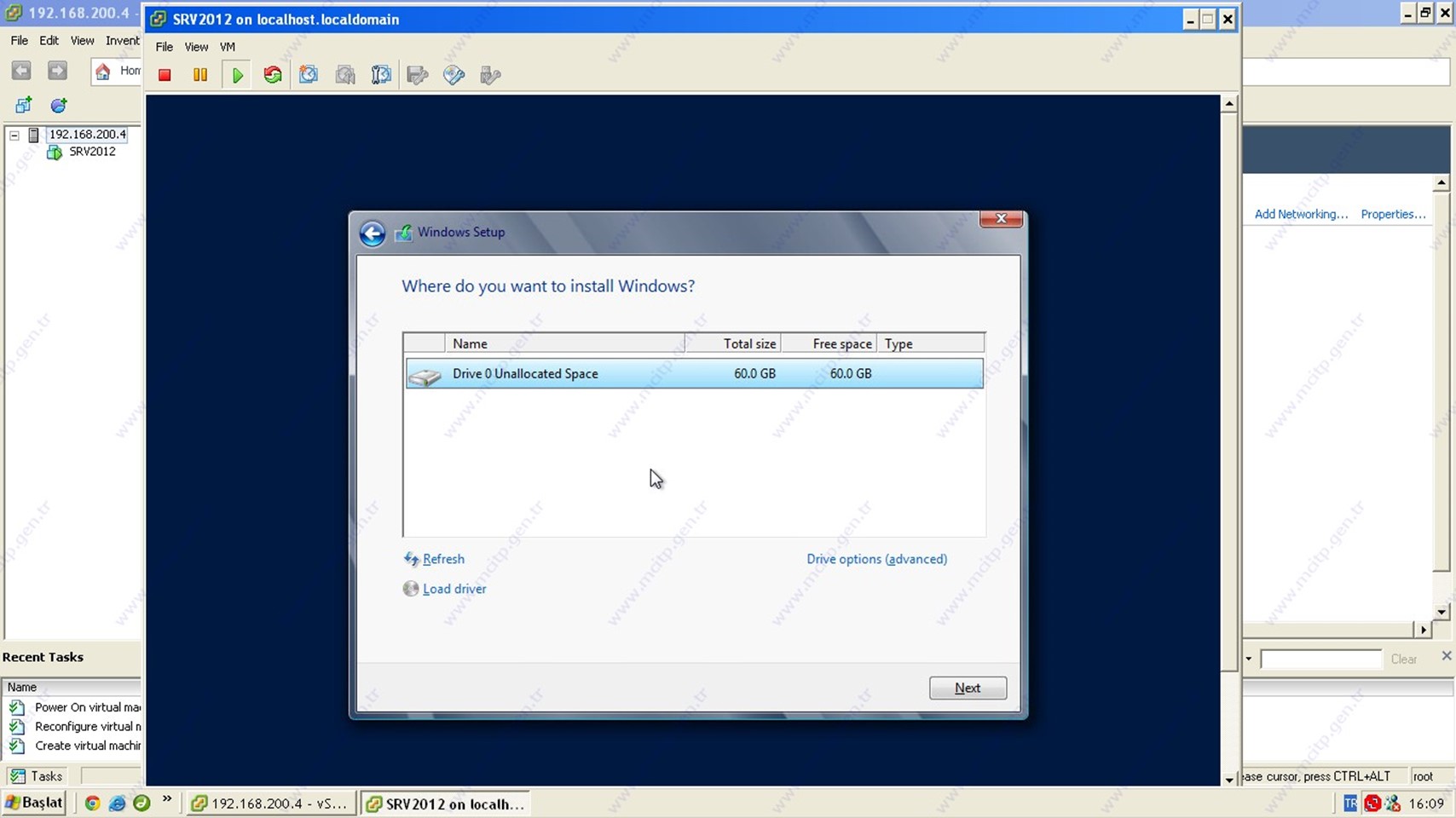This screenshot has height=818, width=1456.
Task: Click the Refresh link
Action: [x=443, y=559]
